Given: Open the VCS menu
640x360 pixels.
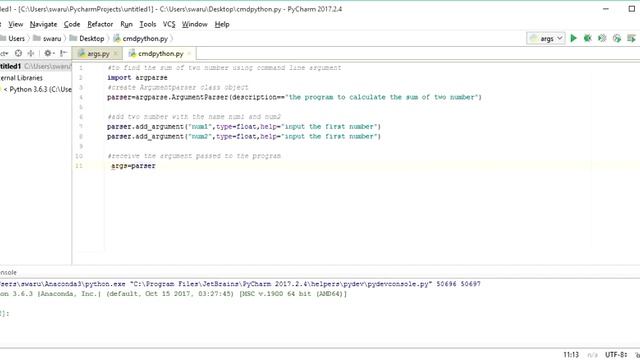Looking at the screenshot, I should click(169, 24).
